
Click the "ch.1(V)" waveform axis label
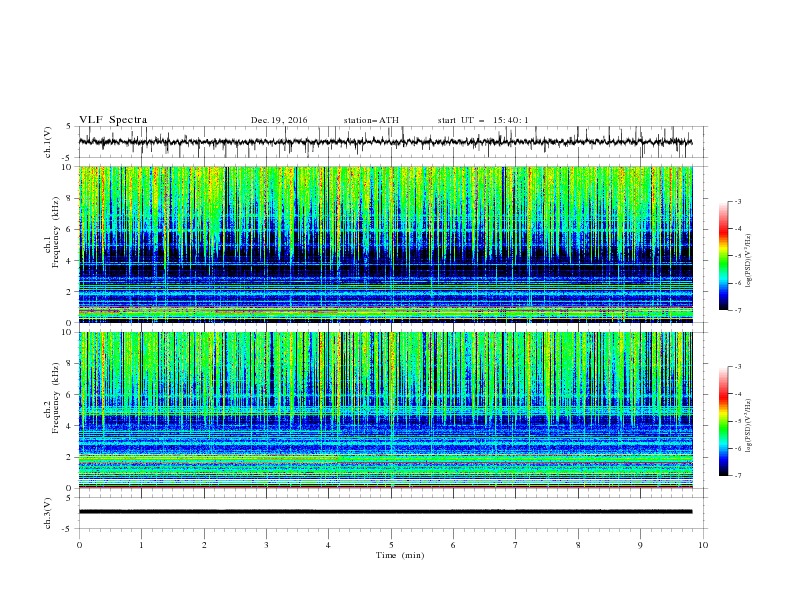[48, 142]
